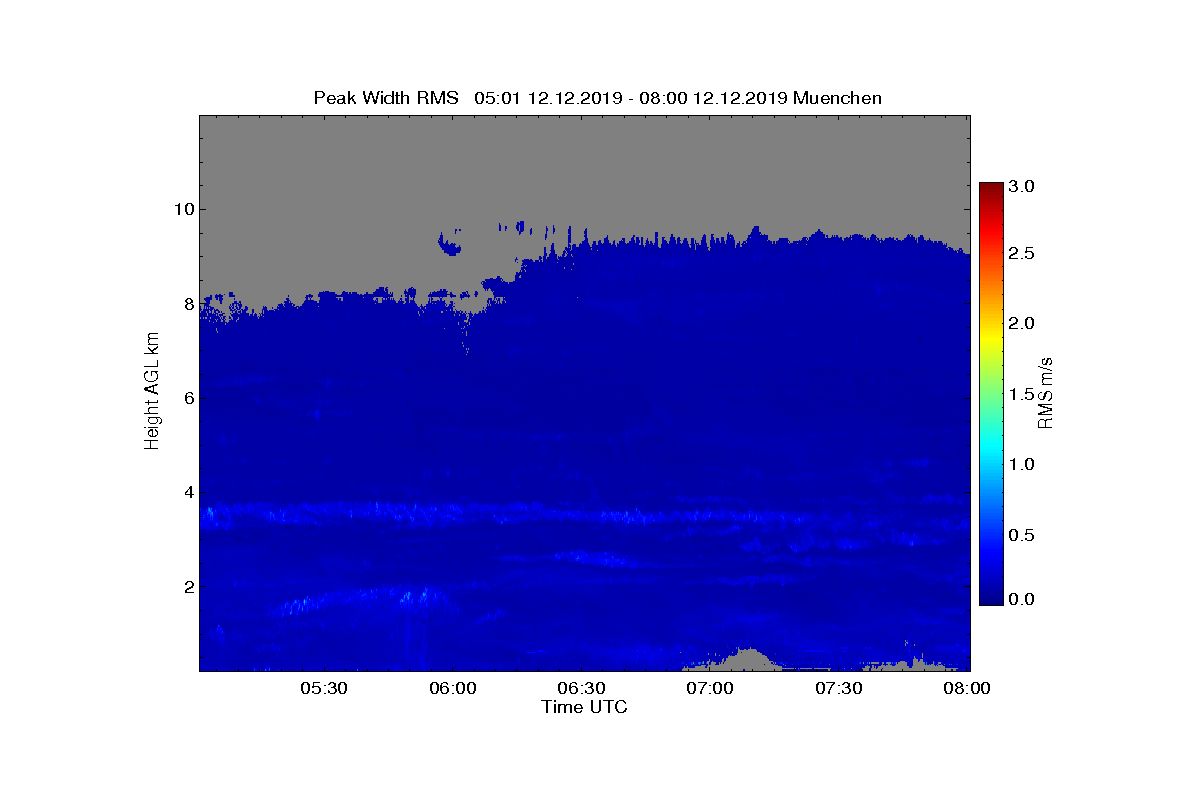This screenshot has height=800, width=1200.
Task: Click the colorbar value 2.5
Action: (x=1021, y=254)
